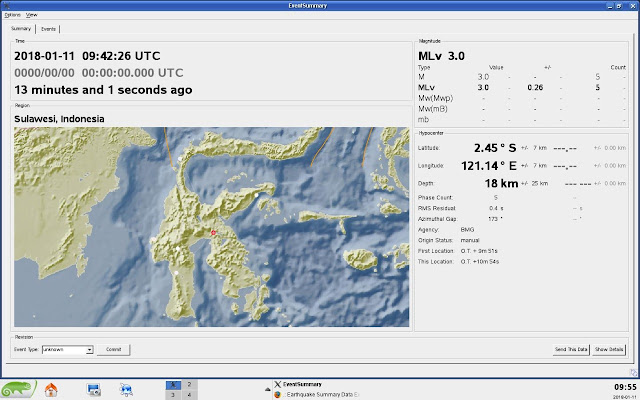Open the openSUSE chameleon start menu
Viewport: 640px width, 400px height.
click(18, 389)
